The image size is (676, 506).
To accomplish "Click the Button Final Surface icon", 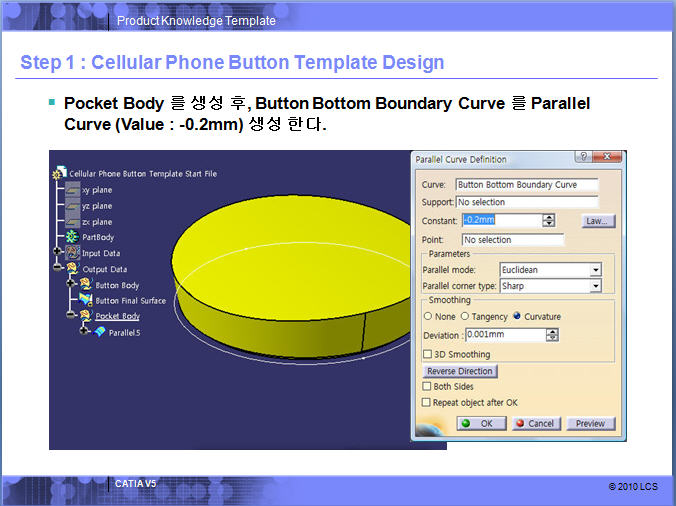I will click(x=86, y=300).
